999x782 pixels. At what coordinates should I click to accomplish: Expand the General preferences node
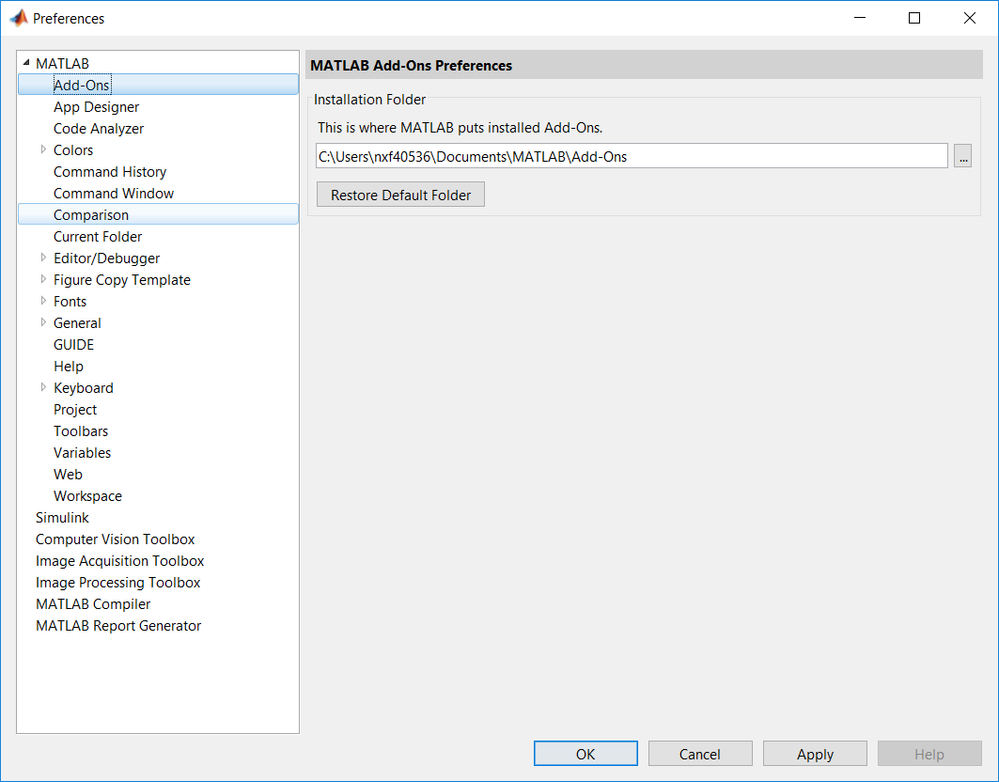point(43,323)
